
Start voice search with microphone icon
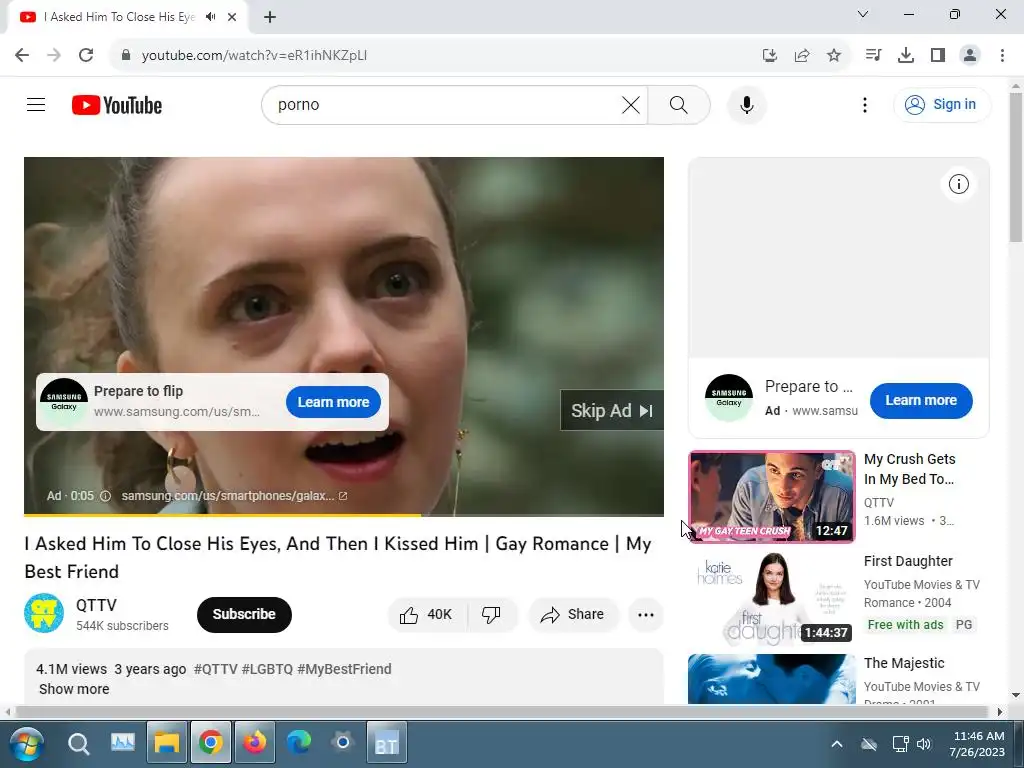click(746, 104)
